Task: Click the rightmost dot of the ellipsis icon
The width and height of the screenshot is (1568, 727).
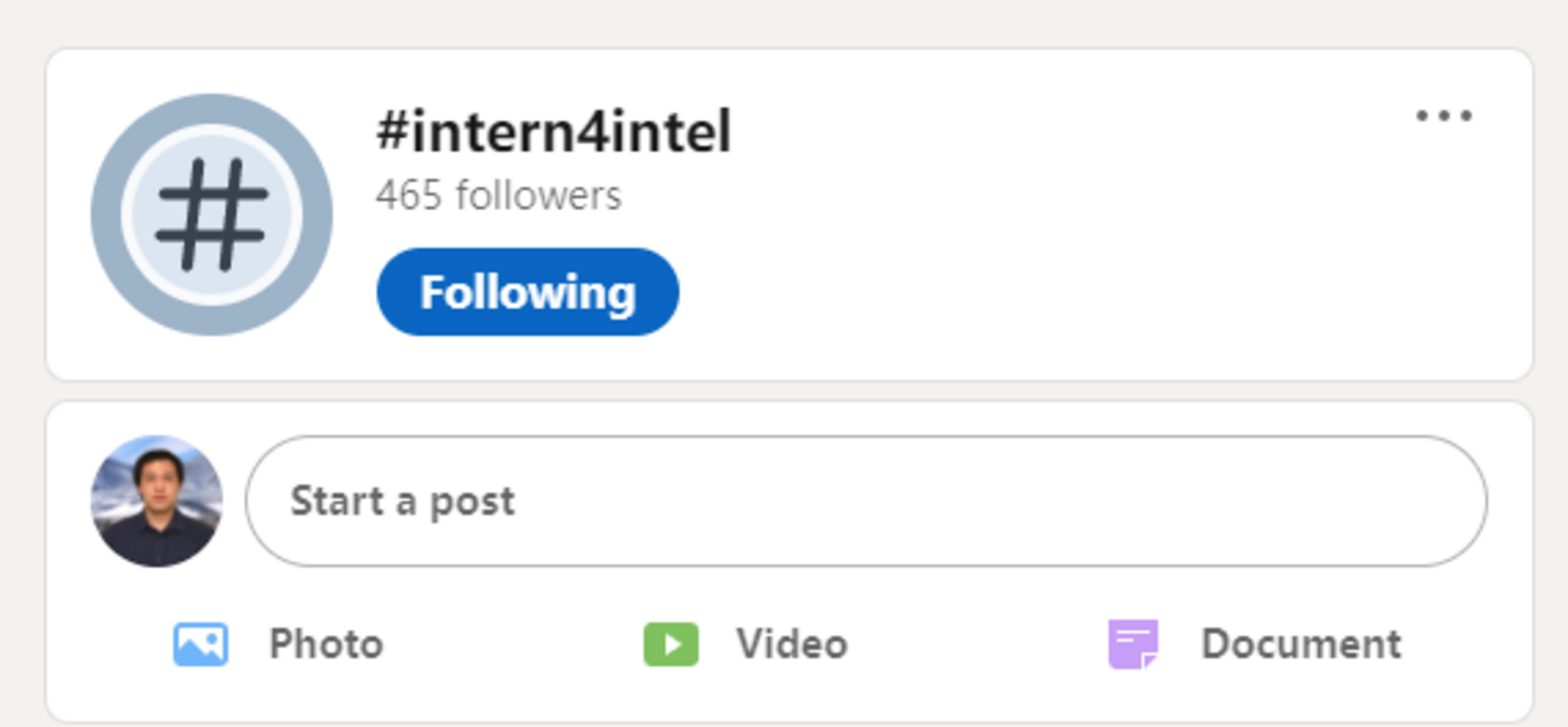Action: pyautogui.click(x=1465, y=116)
